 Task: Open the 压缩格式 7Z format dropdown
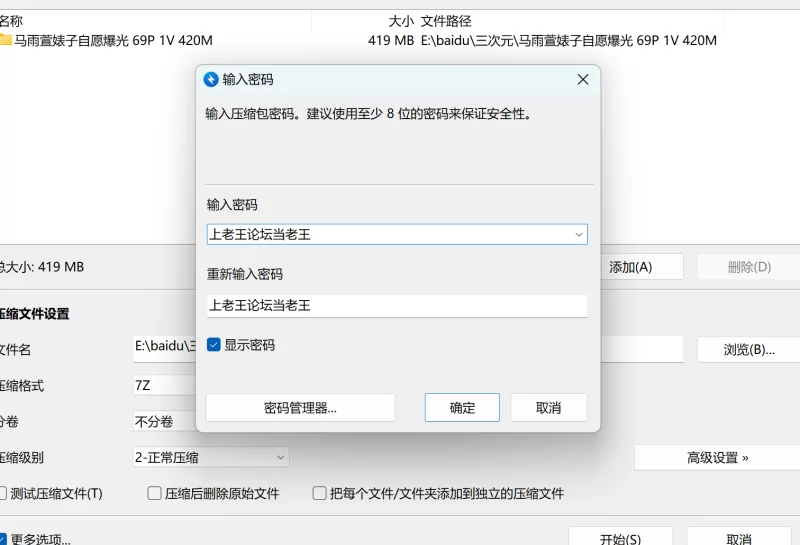[164, 385]
